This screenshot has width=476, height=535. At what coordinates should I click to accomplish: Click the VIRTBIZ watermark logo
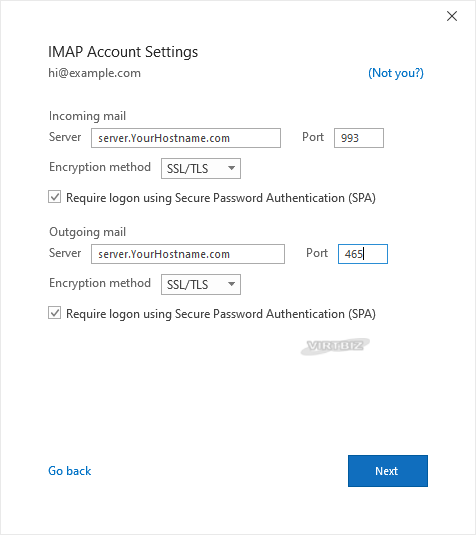[335, 346]
